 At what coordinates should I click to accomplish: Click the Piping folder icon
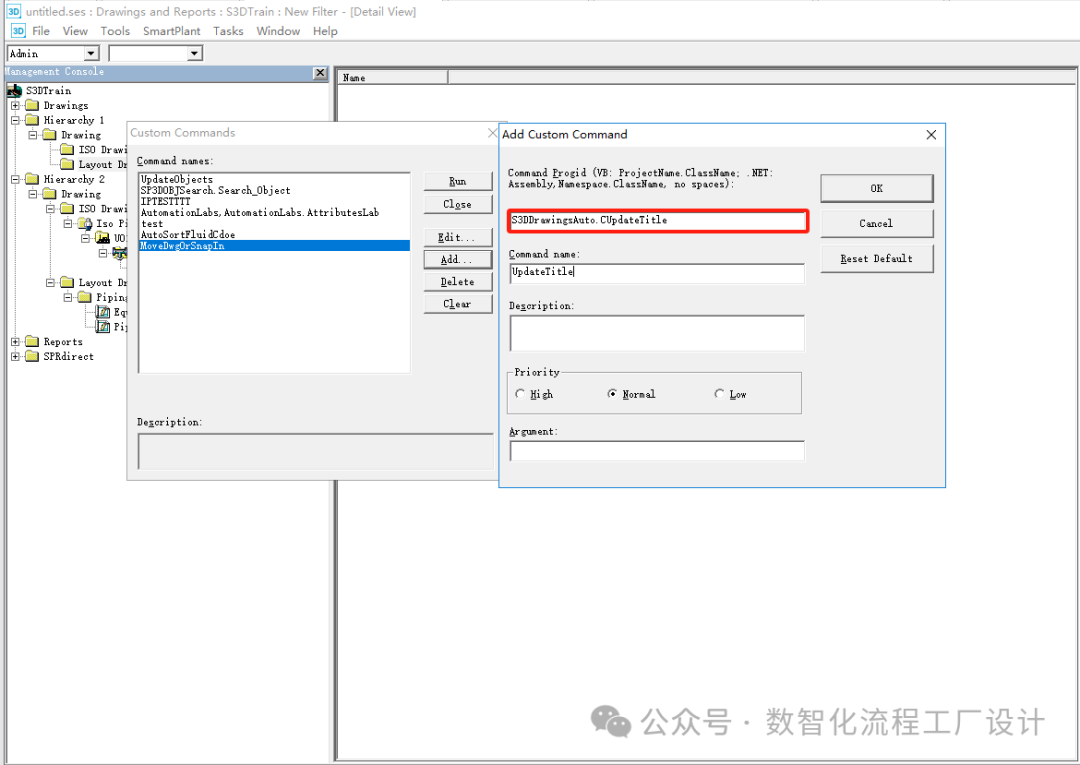click(x=85, y=297)
